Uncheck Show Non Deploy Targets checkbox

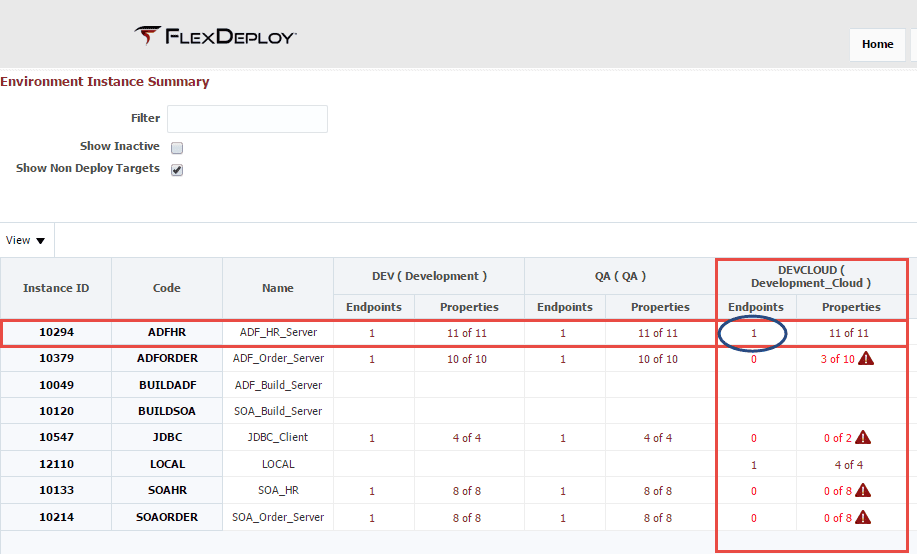[x=177, y=170]
